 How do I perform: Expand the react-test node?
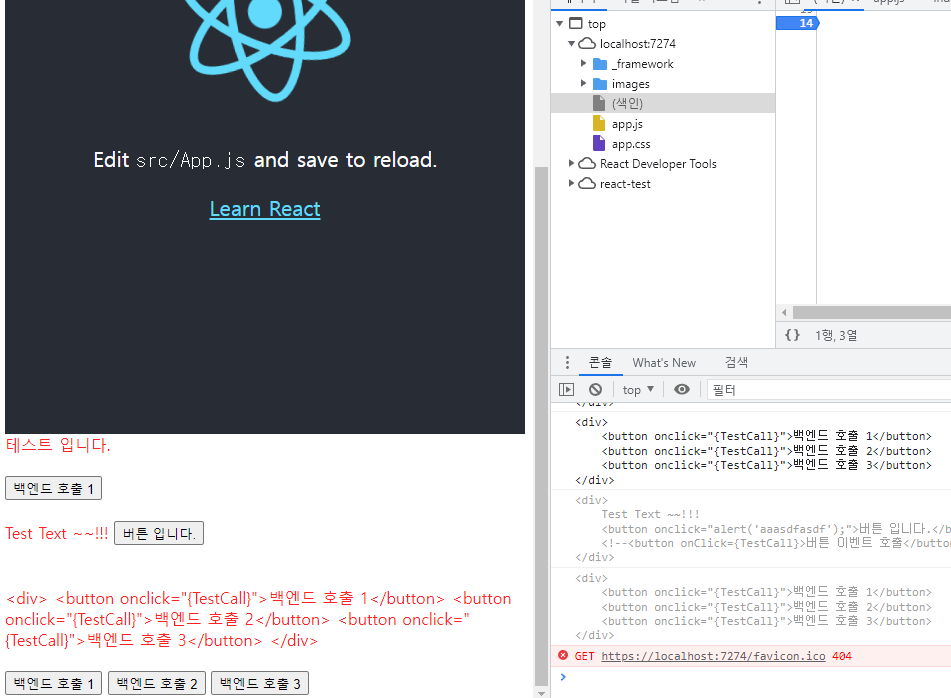[x=571, y=183]
